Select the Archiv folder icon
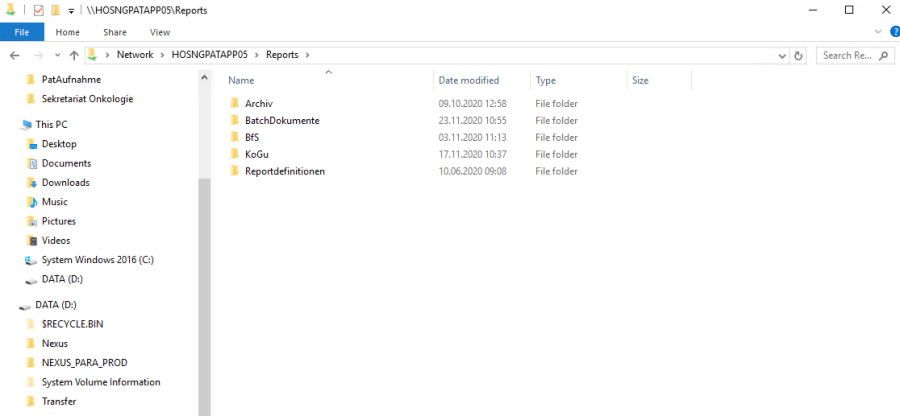This screenshot has height=416, width=900. tap(234, 103)
